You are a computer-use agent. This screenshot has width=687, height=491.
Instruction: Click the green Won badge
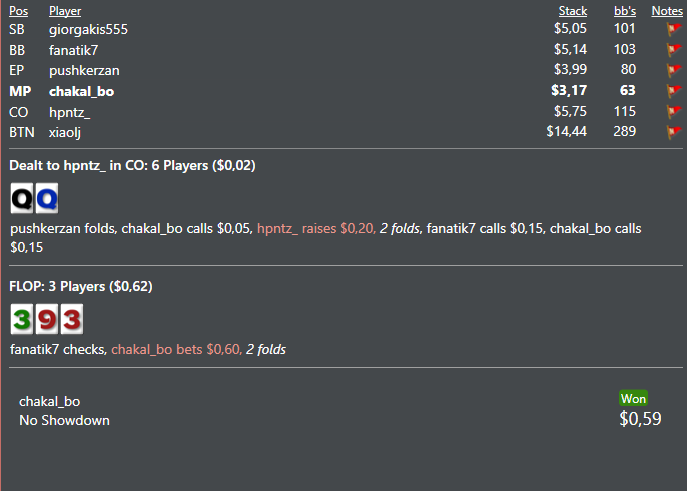(634, 398)
